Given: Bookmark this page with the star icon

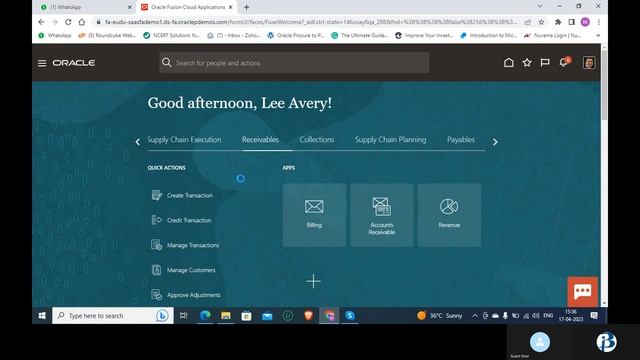Looking at the screenshot, I should coord(541,22).
